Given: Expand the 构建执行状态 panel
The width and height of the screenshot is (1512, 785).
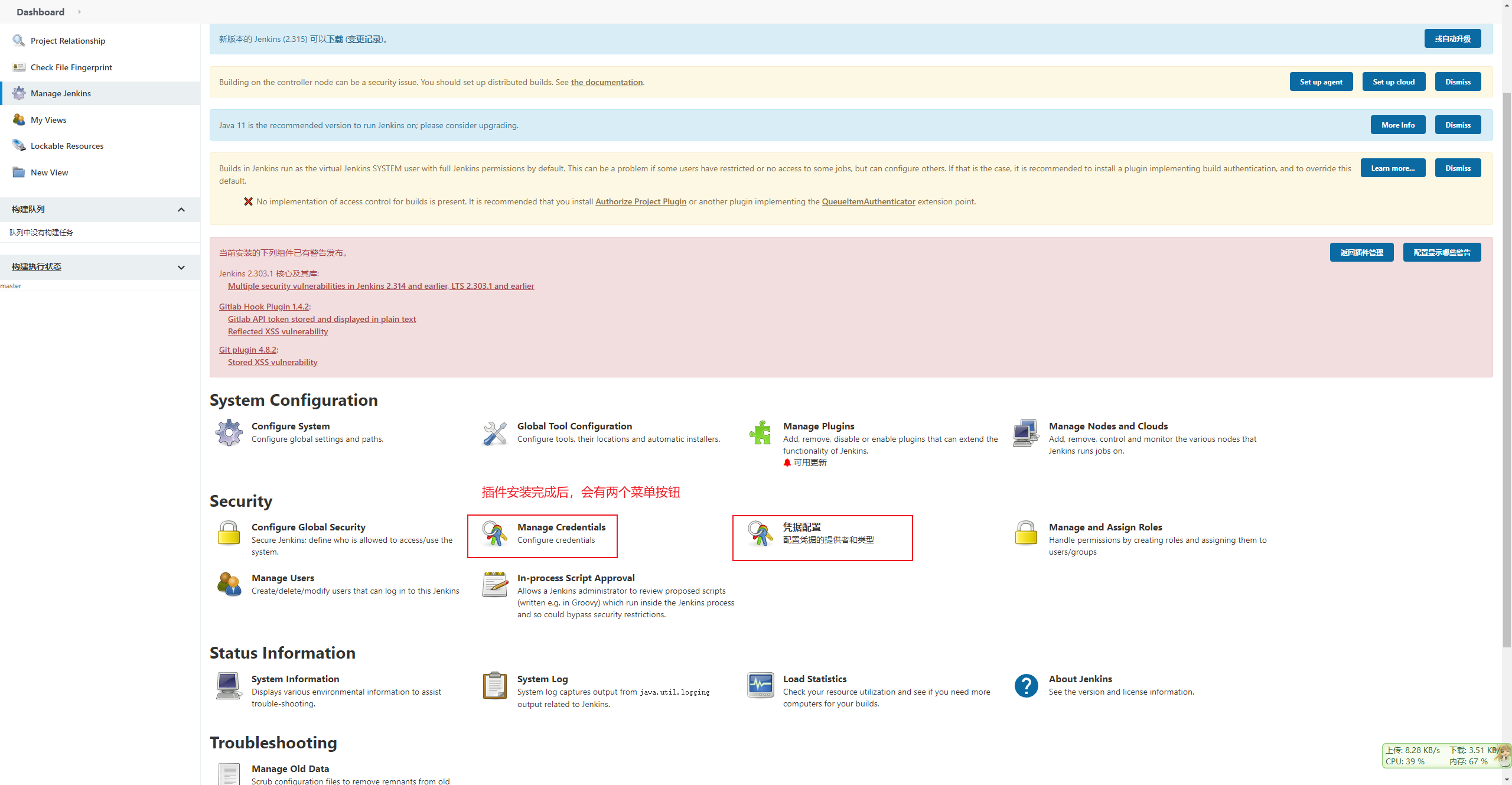Looking at the screenshot, I should point(181,268).
